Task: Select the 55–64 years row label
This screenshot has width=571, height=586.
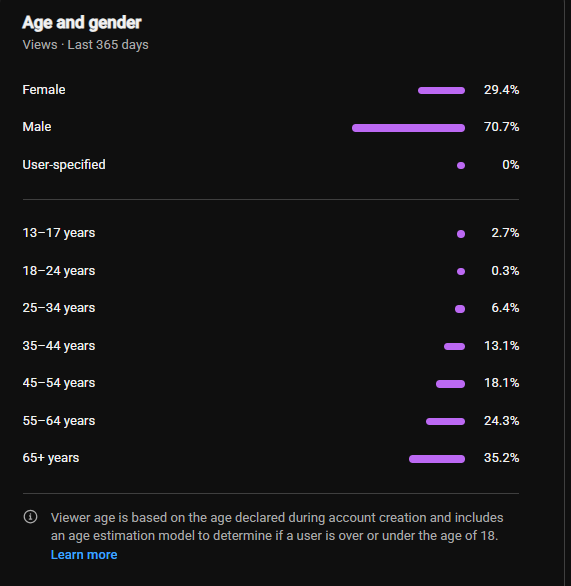Action: pos(59,421)
